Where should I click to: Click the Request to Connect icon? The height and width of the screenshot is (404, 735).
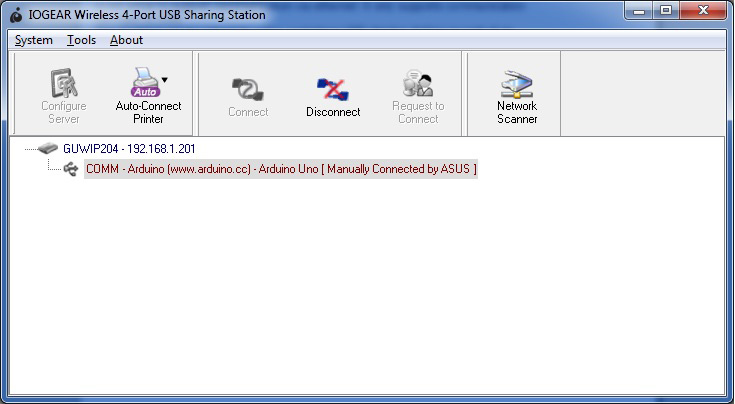[x=418, y=83]
